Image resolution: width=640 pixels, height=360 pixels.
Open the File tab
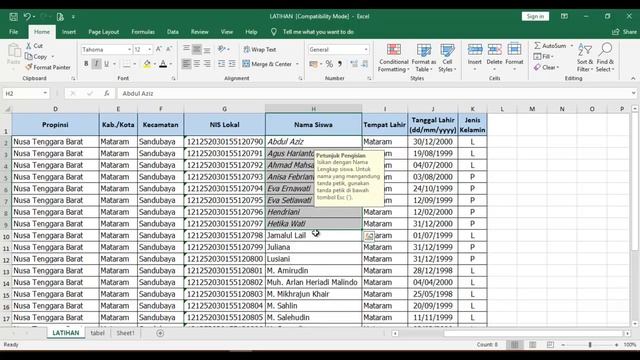13,32
